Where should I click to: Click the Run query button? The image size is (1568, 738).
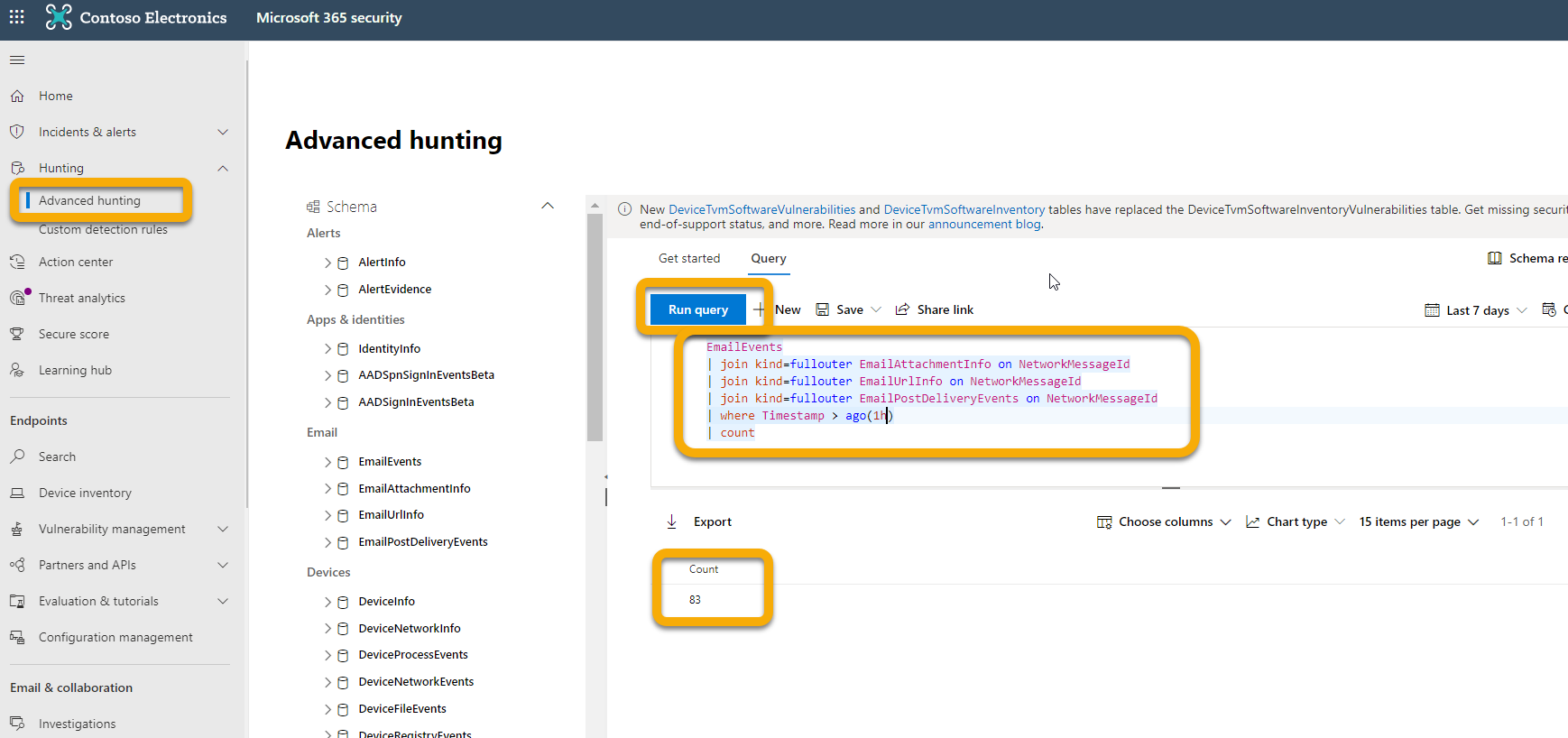698,309
